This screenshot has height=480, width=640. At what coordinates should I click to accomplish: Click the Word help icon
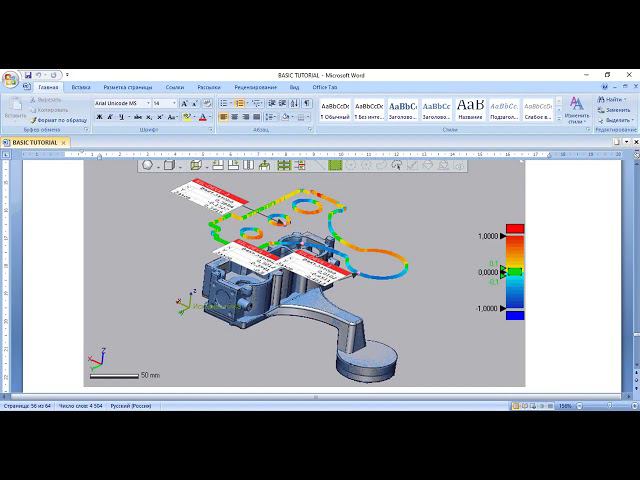click(x=605, y=87)
